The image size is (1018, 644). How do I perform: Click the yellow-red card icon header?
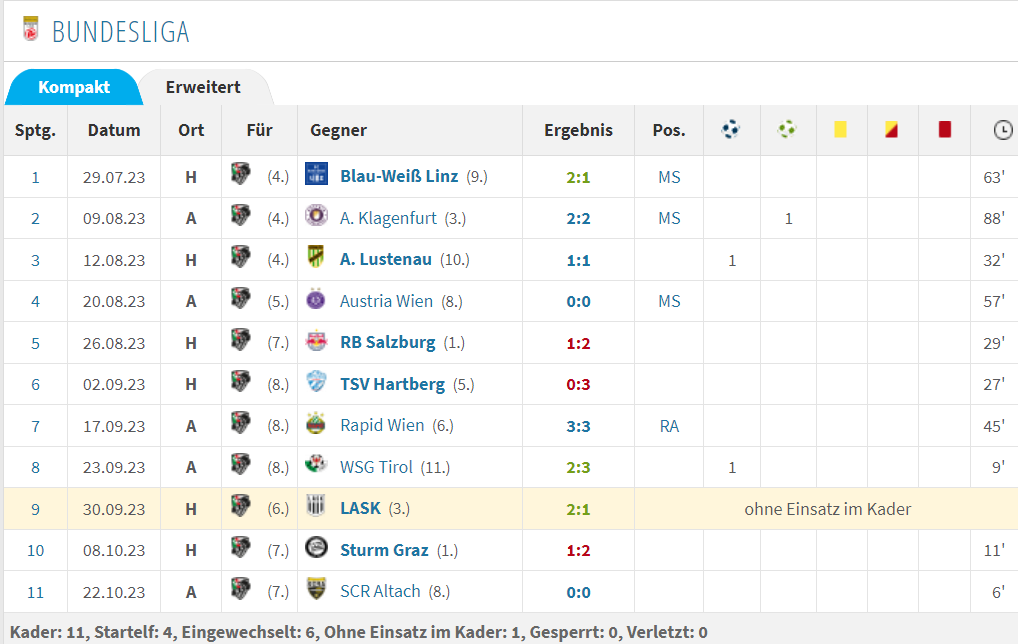[891, 130]
